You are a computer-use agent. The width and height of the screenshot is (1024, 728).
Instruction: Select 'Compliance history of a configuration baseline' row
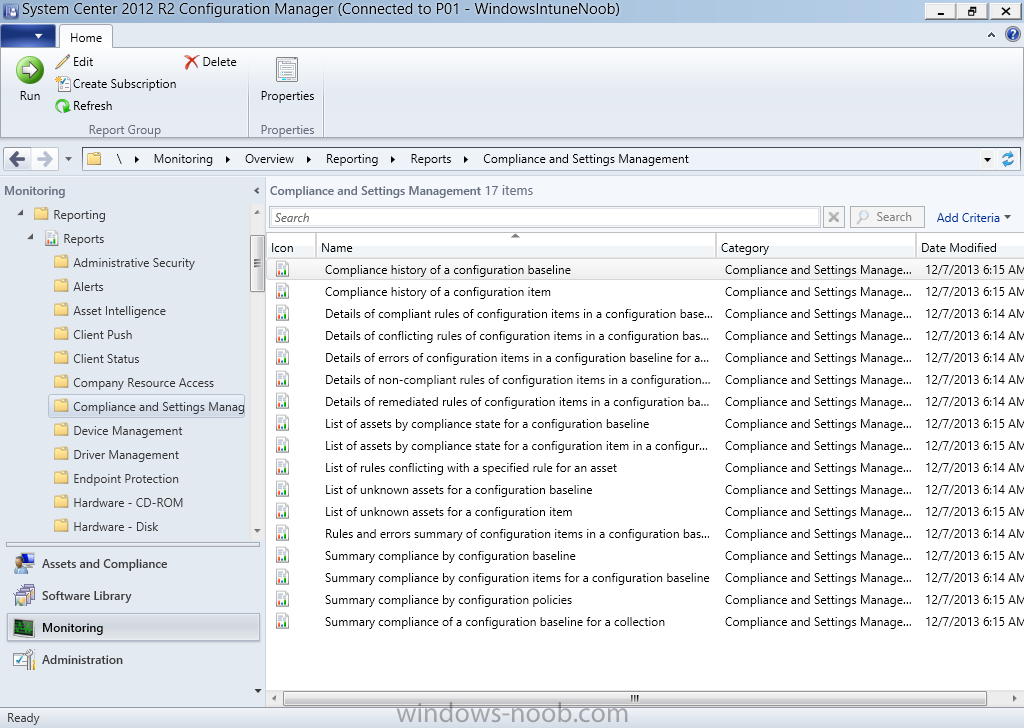pos(645,270)
